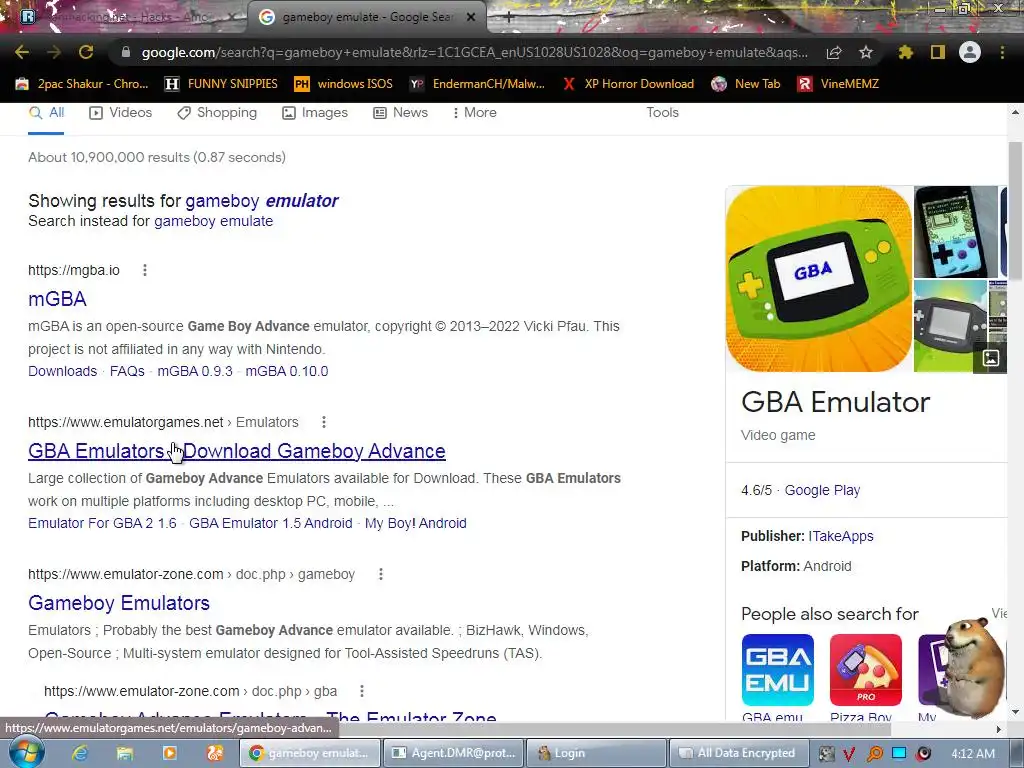The height and width of the screenshot is (768, 1024).
Task: Click the 4:12 AM system clock
Action: tap(973, 753)
